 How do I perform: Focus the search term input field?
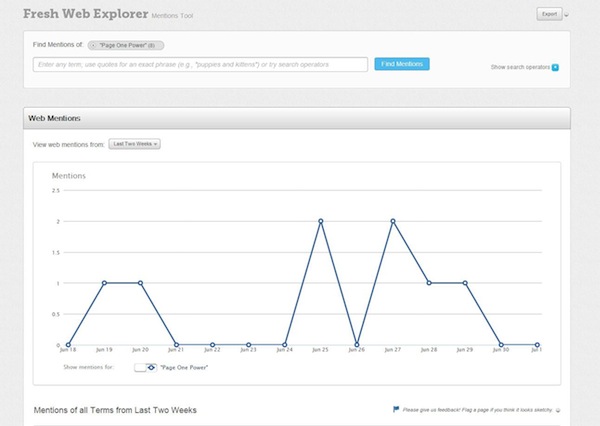coord(200,64)
